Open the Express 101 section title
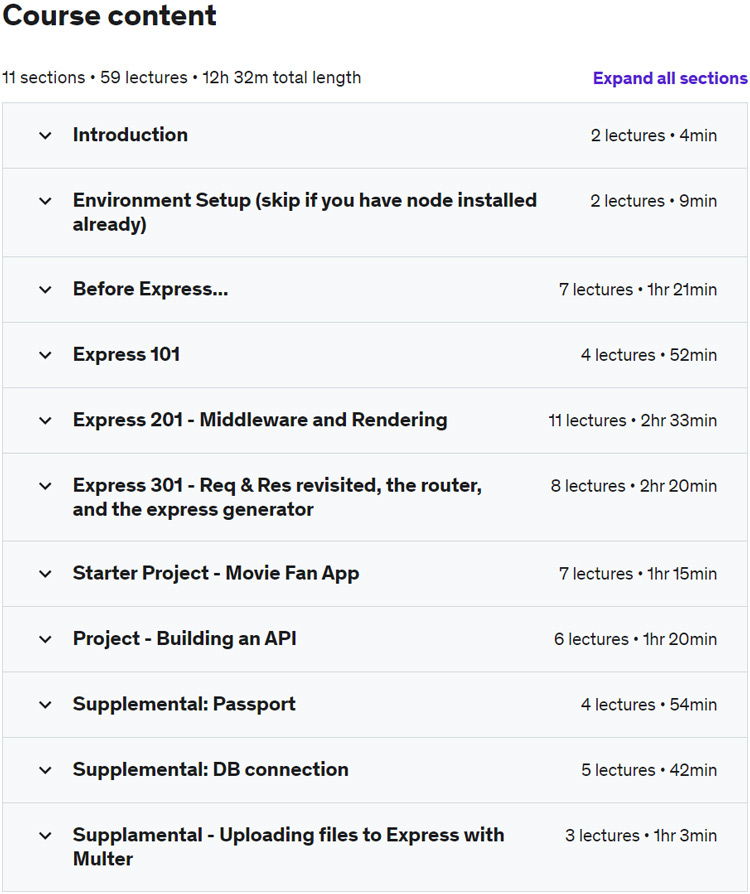 (126, 355)
